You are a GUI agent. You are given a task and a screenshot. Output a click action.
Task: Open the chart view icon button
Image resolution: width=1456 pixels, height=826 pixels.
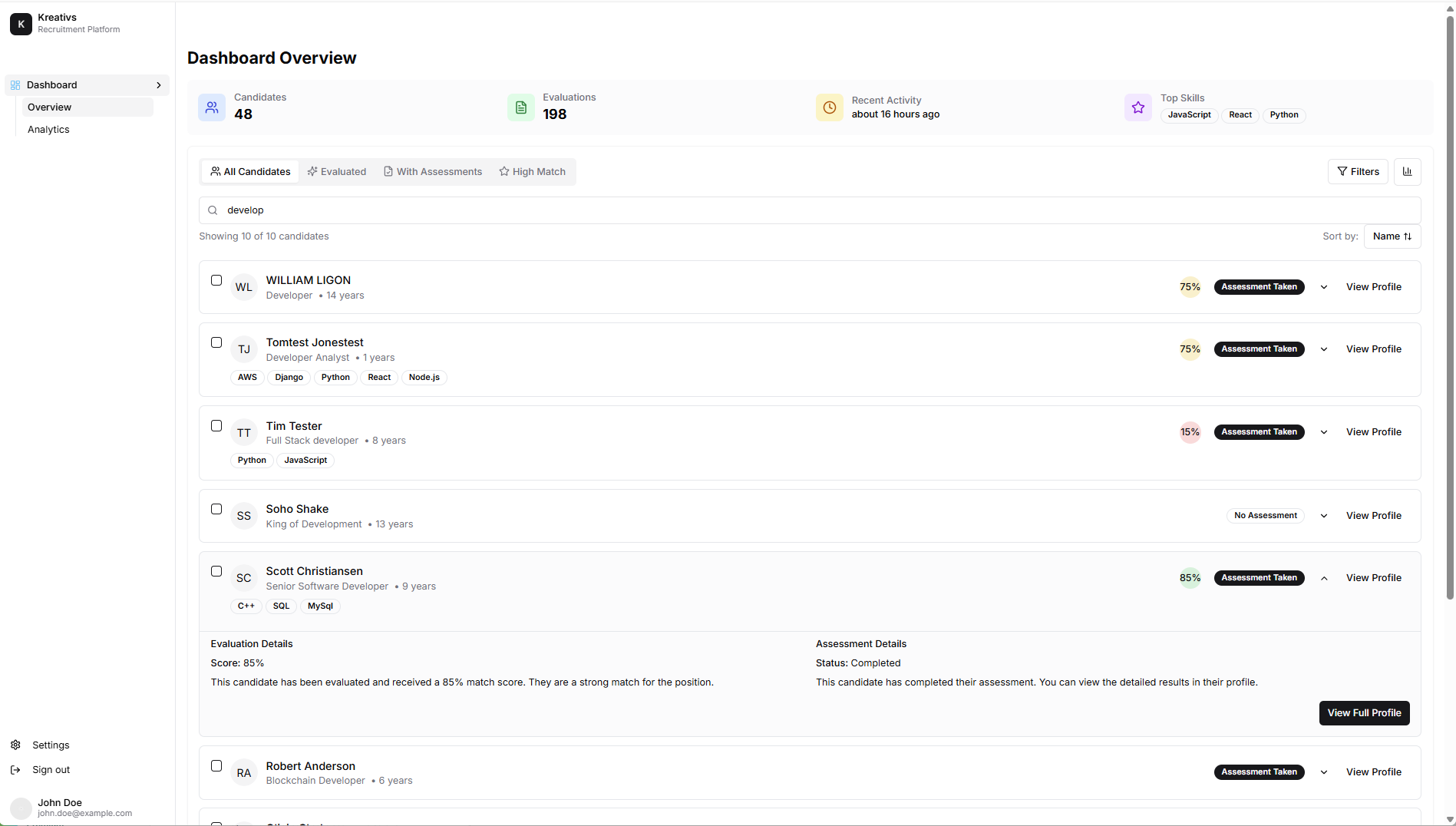[x=1408, y=172]
